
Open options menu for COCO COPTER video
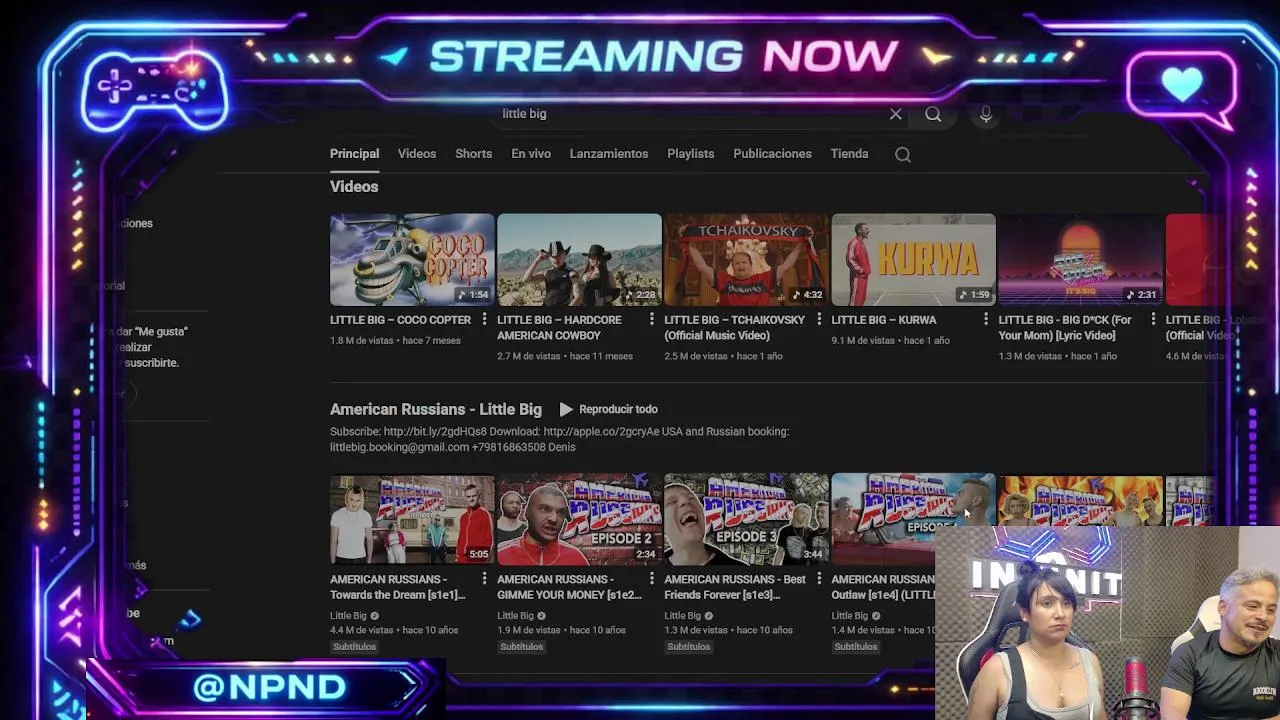(x=485, y=320)
